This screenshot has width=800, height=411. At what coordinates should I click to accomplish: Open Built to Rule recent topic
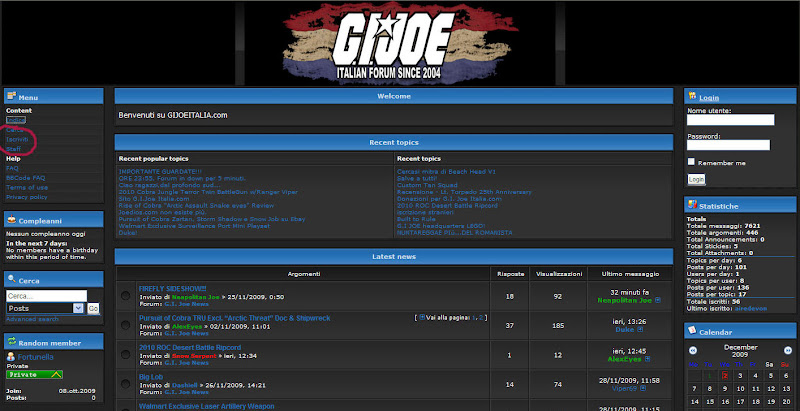pos(416,219)
